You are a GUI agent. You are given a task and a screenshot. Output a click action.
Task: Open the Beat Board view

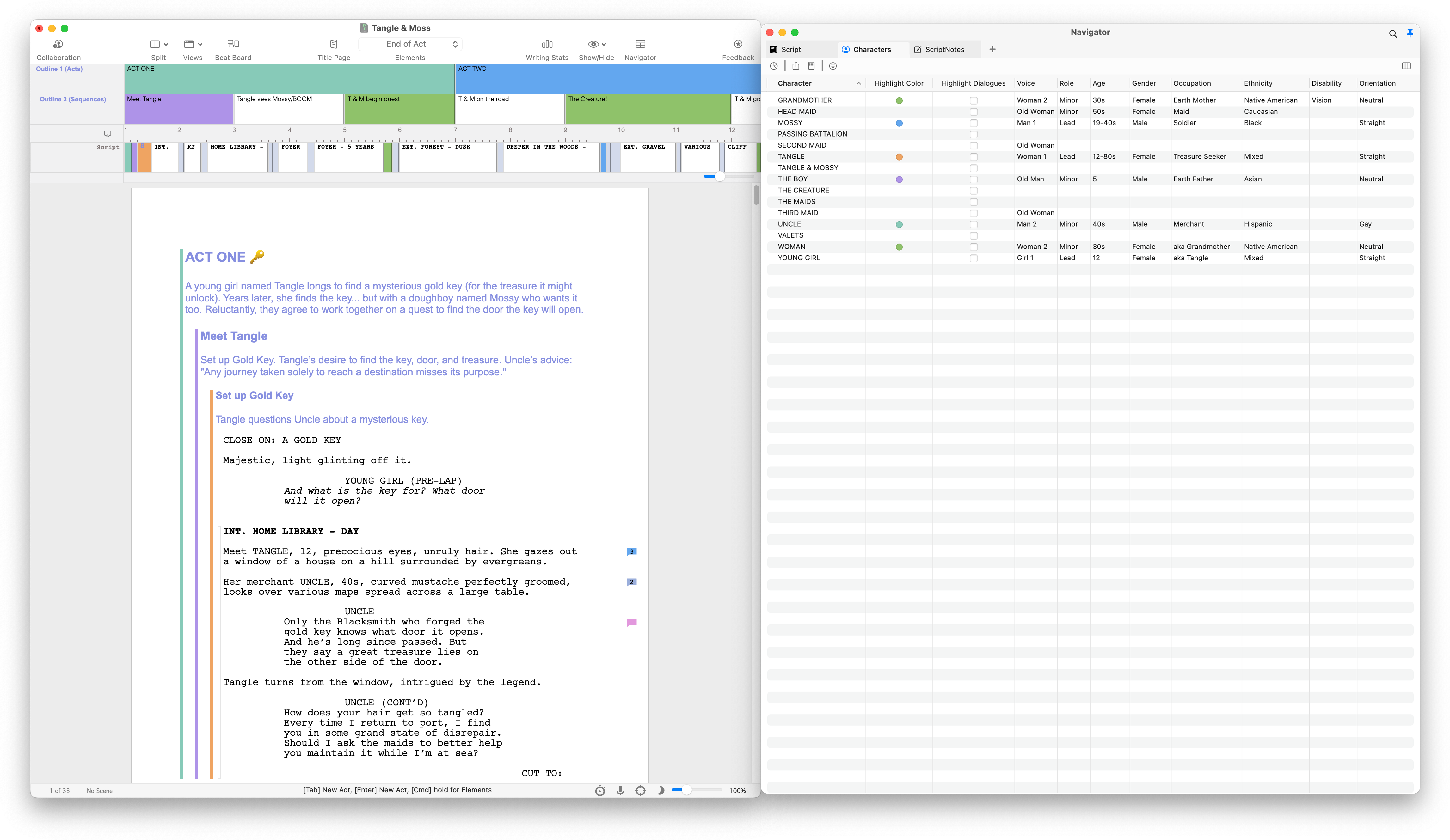(233, 44)
